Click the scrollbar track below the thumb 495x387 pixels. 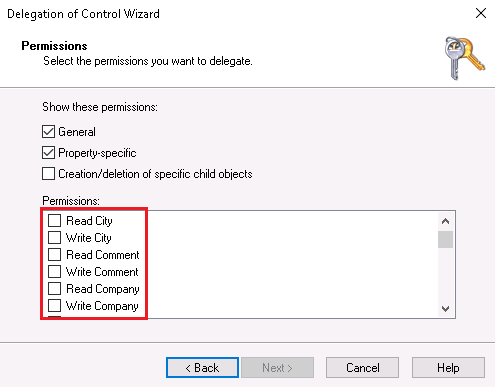[445, 274]
